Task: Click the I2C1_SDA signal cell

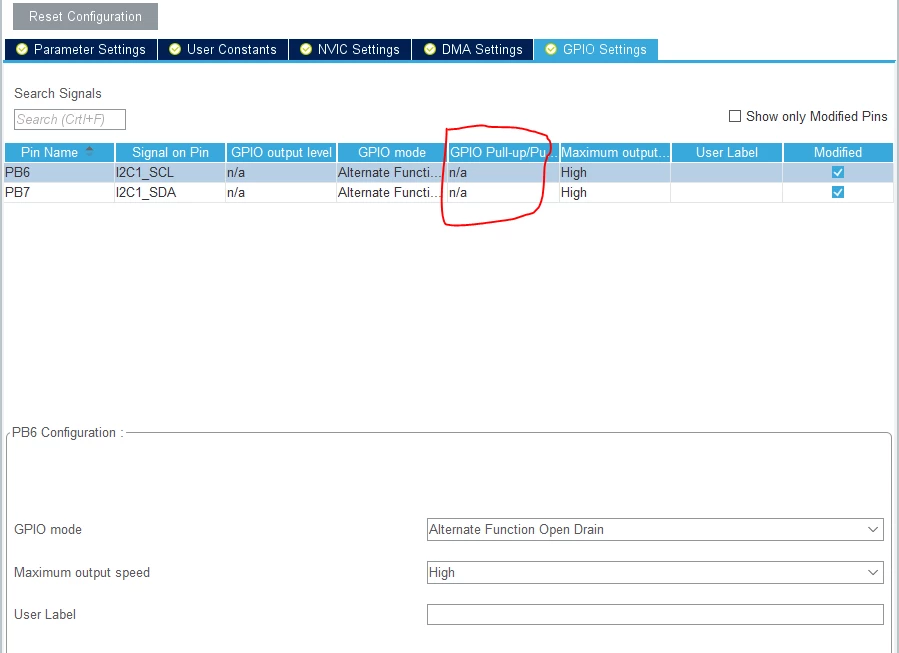Action: coord(170,193)
